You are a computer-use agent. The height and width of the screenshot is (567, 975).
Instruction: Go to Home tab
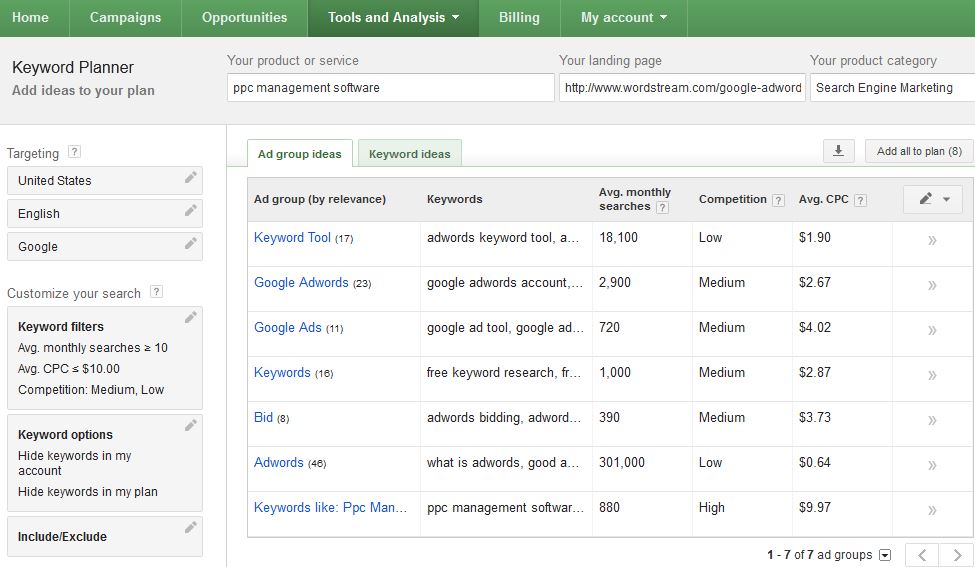(30, 18)
